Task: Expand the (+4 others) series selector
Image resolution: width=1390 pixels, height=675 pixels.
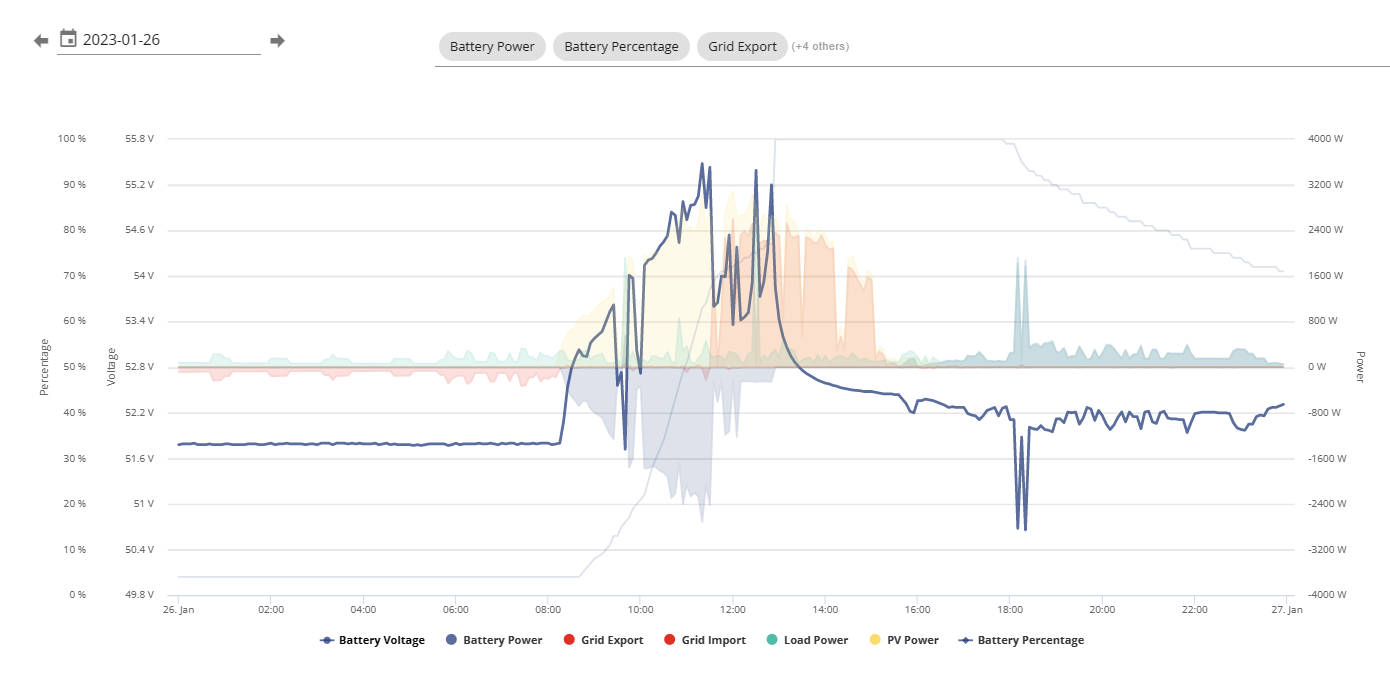Action: coord(820,46)
